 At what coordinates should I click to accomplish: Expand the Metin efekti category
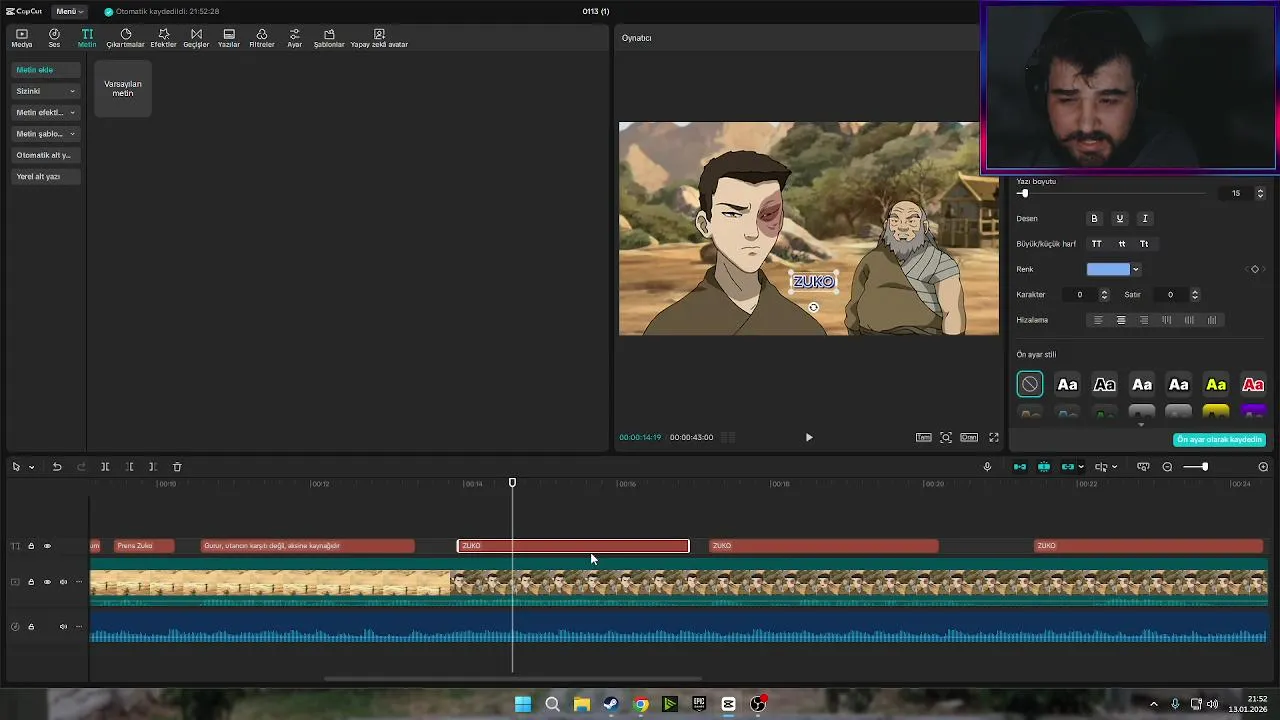45,112
